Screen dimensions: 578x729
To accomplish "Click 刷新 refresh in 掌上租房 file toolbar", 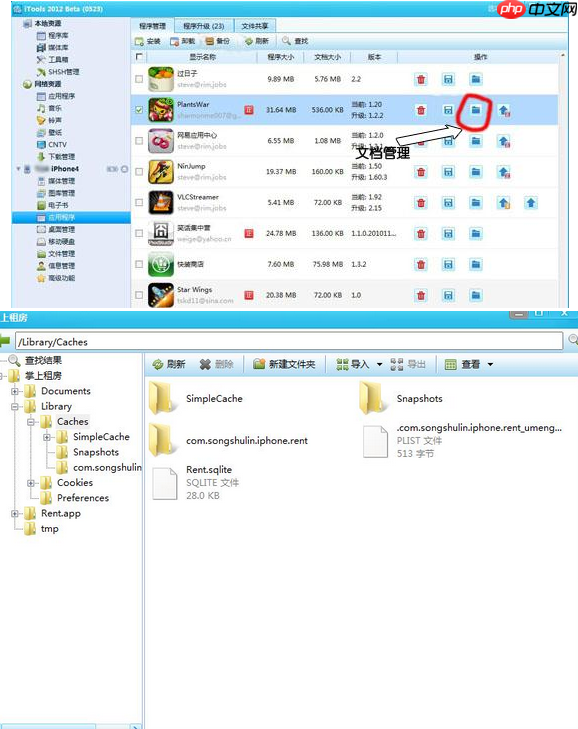I will pos(169,364).
